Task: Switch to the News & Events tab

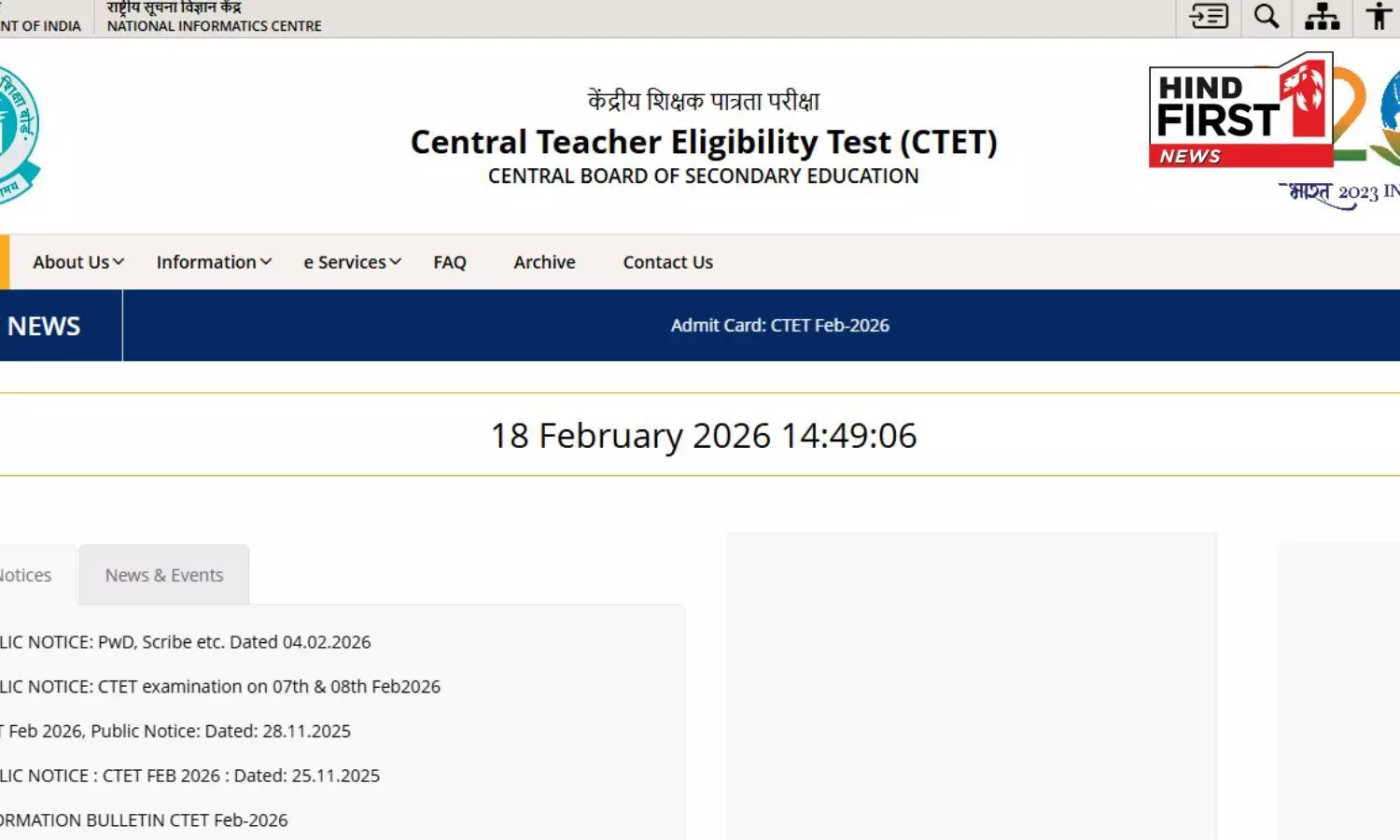Action: point(164,574)
